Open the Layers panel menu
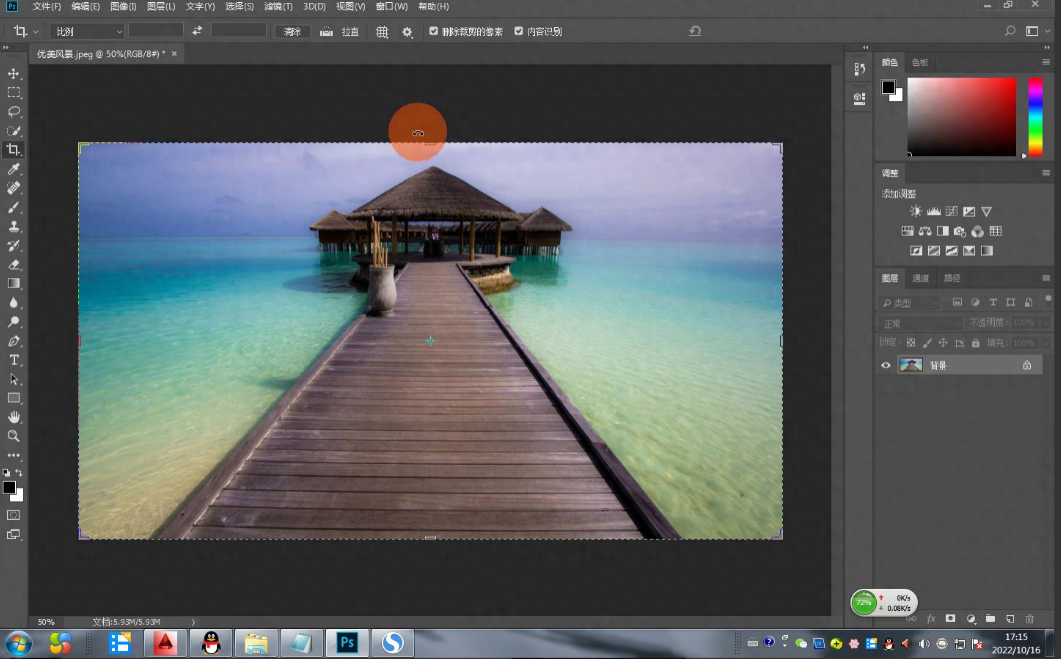 click(x=1046, y=277)
